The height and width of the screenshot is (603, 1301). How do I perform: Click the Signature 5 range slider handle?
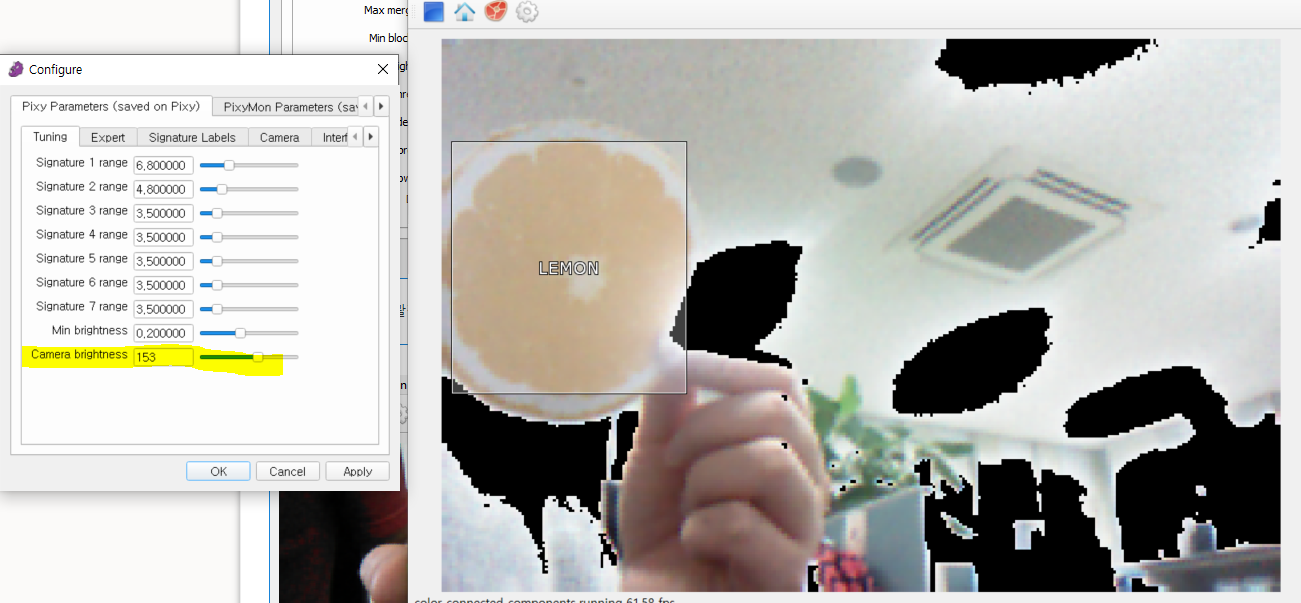point(217,261)
